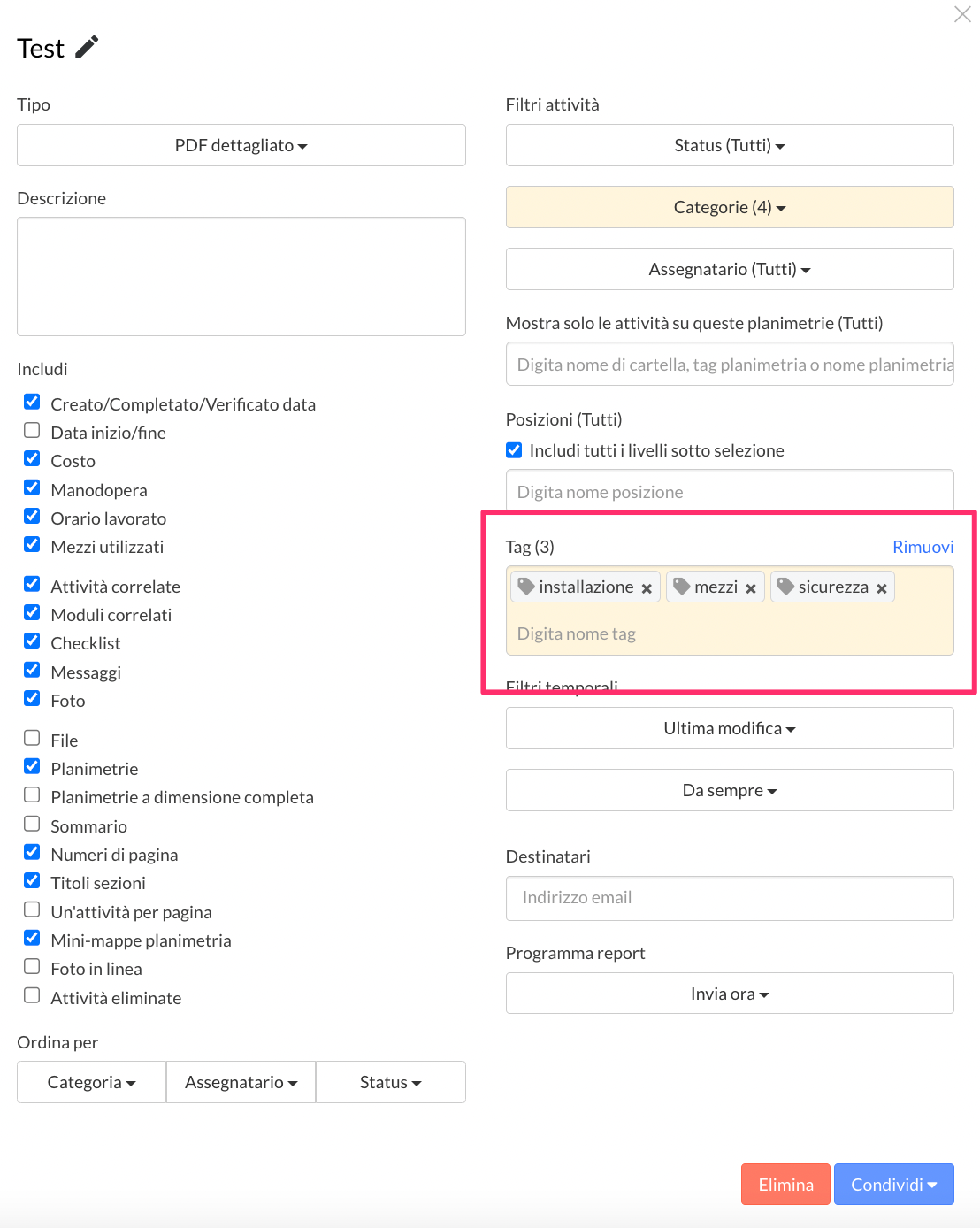Remove the mezzi tag with its x icon
This screenshot has height=1228, width=980.
click(x=750, y=588)
